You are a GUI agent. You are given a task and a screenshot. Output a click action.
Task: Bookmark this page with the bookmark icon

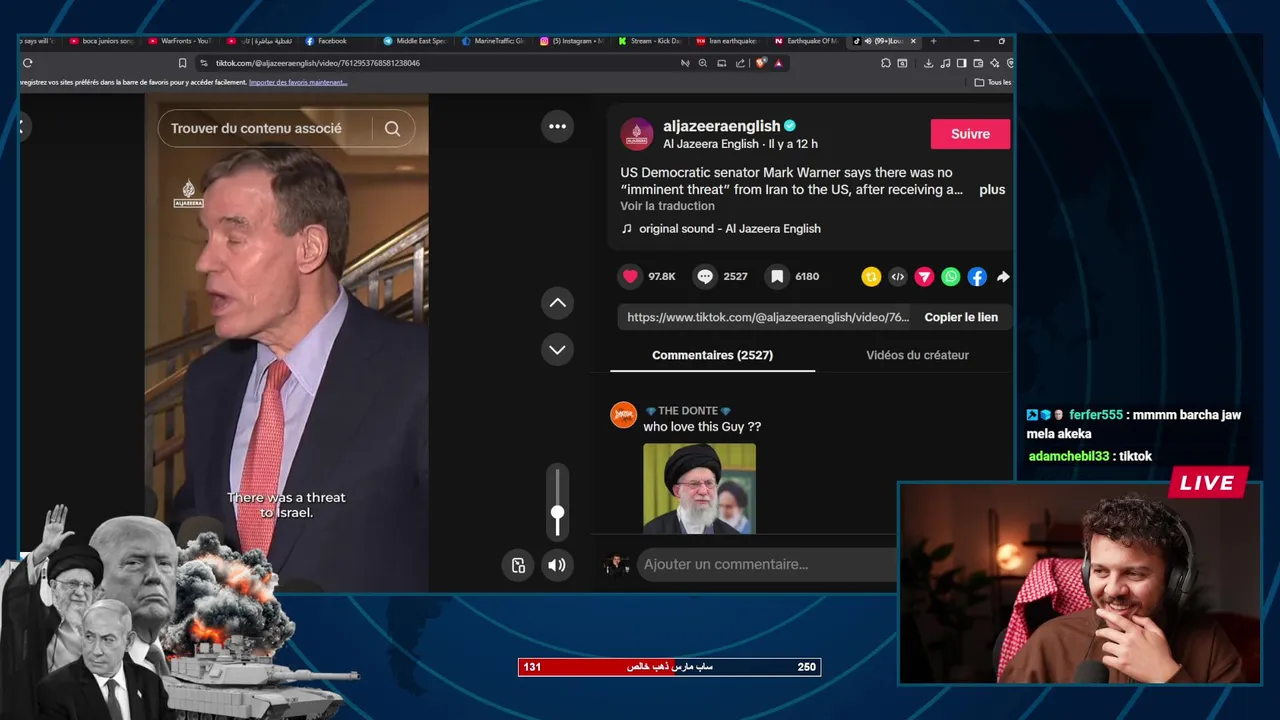click(182, 63)
